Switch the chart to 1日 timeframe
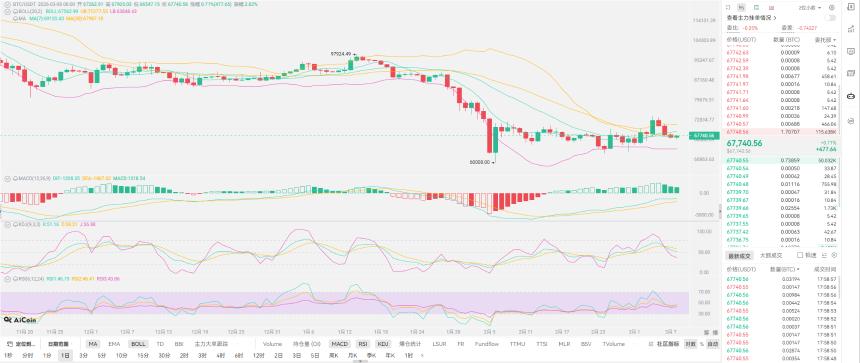860x363 pixels. pyautogui.click(x=65, y=355)
